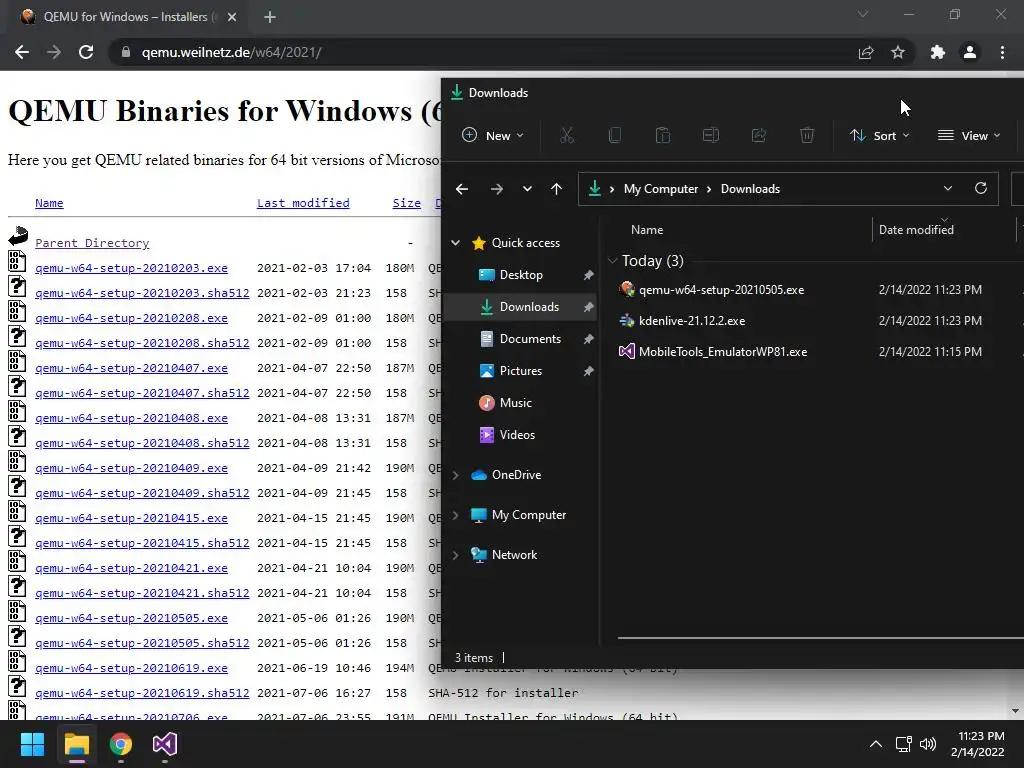Viewport: 1024px width, 768px height.
Task: Click the qemu-w64-setup-20210203.exe link
Action: (x=131, y=268)
